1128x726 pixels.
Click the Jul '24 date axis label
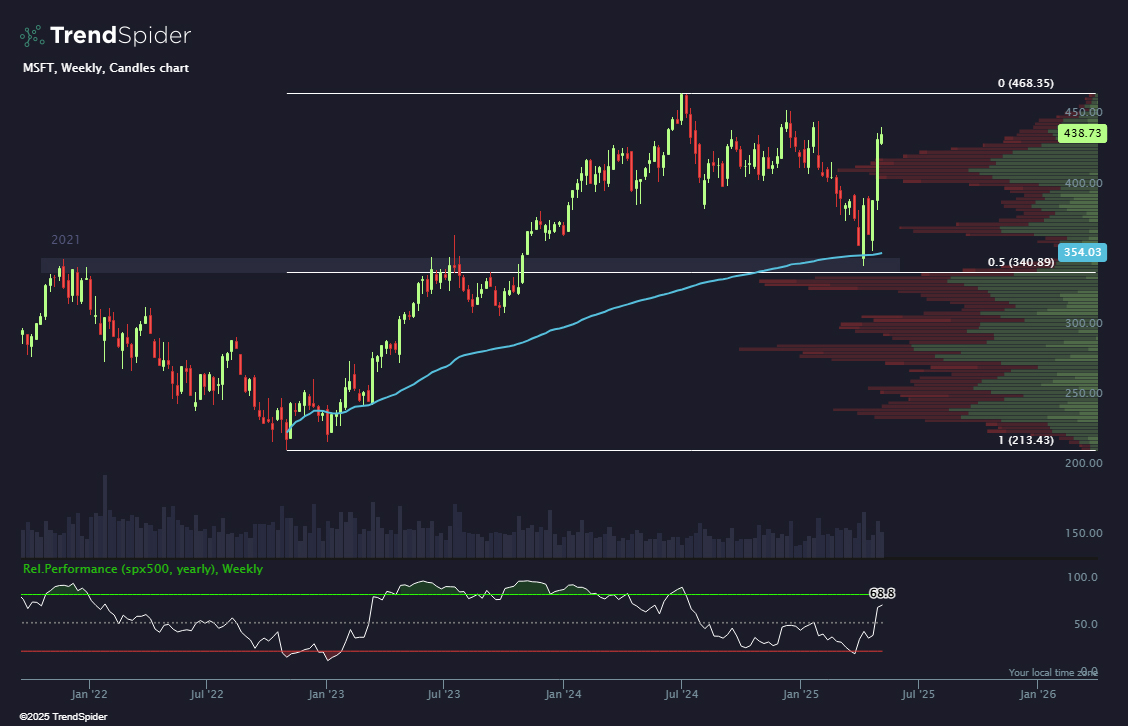point(681,694)
